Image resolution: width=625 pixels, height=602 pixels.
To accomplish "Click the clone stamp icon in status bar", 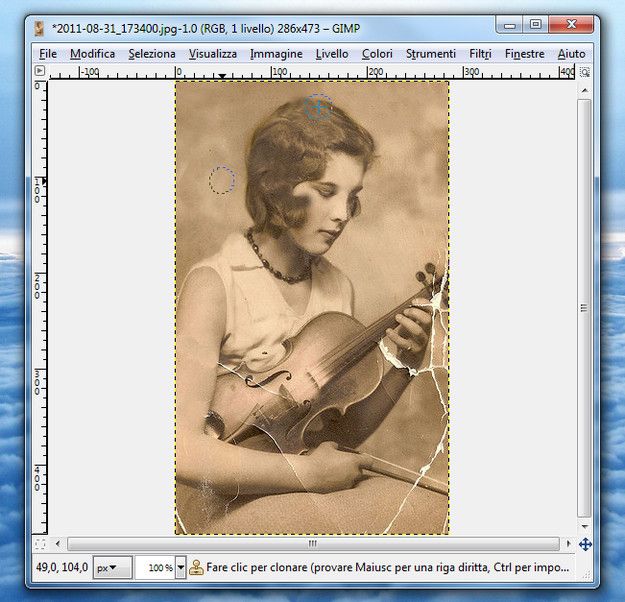I will click(x=196, y=567).
